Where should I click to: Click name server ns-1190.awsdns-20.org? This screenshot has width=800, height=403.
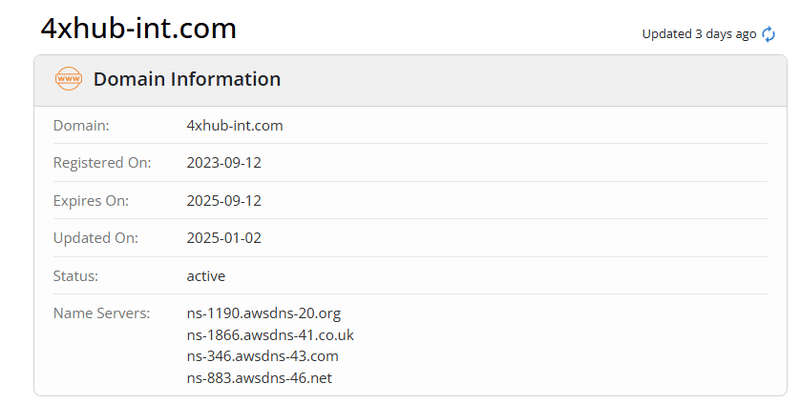click(x=264, y=313)
